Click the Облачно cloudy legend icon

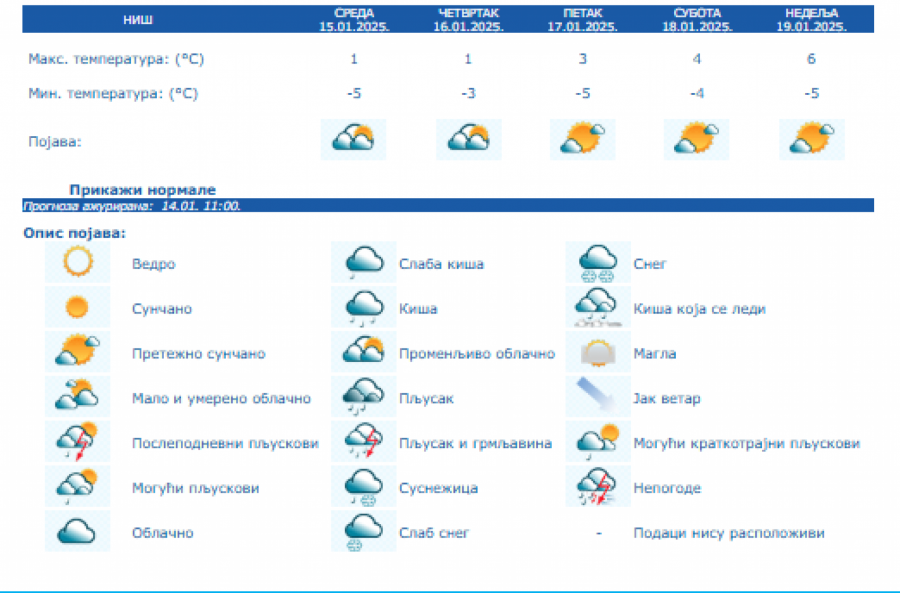pos(77,532)
